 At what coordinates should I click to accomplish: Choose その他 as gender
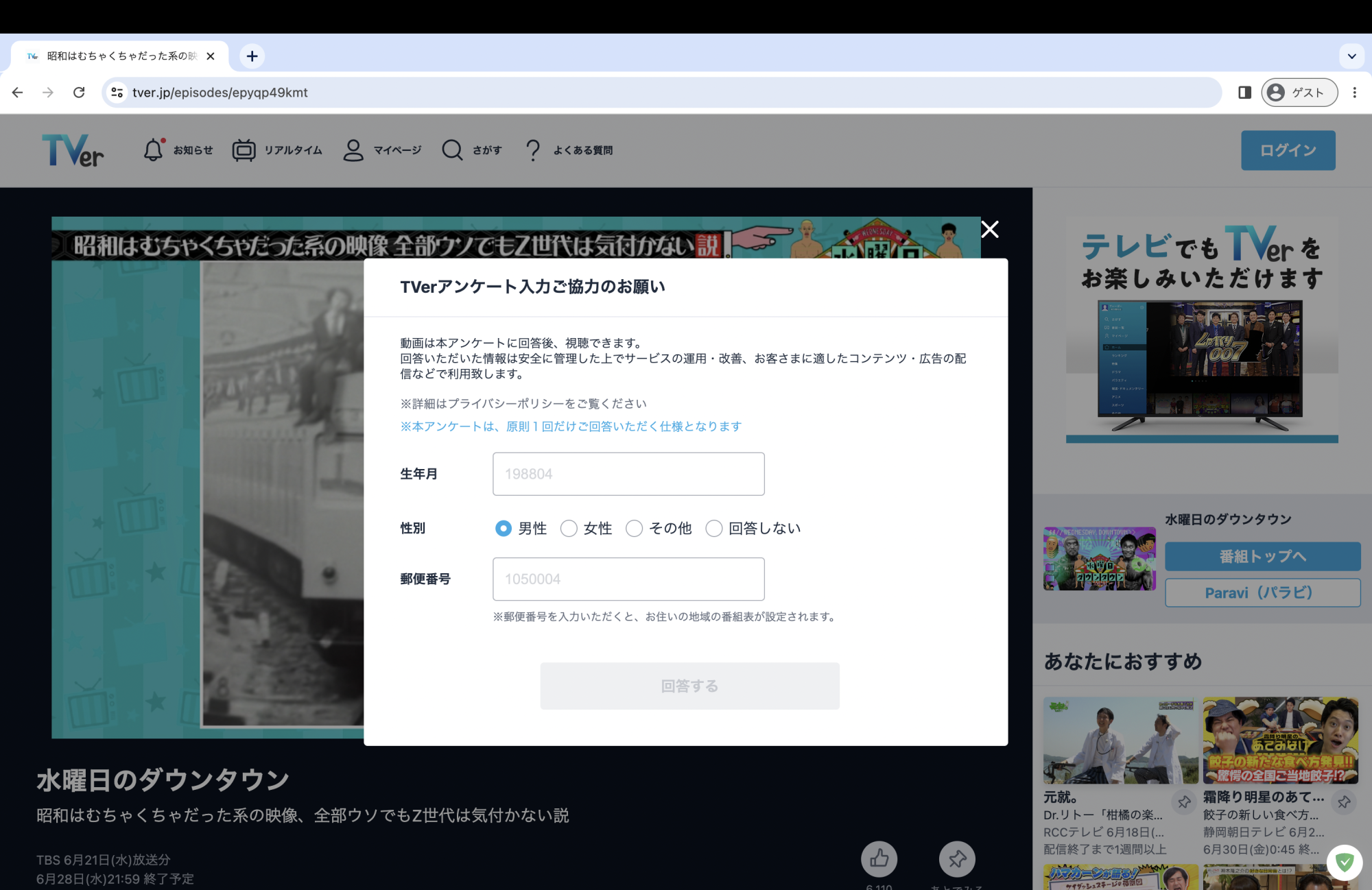634,528
